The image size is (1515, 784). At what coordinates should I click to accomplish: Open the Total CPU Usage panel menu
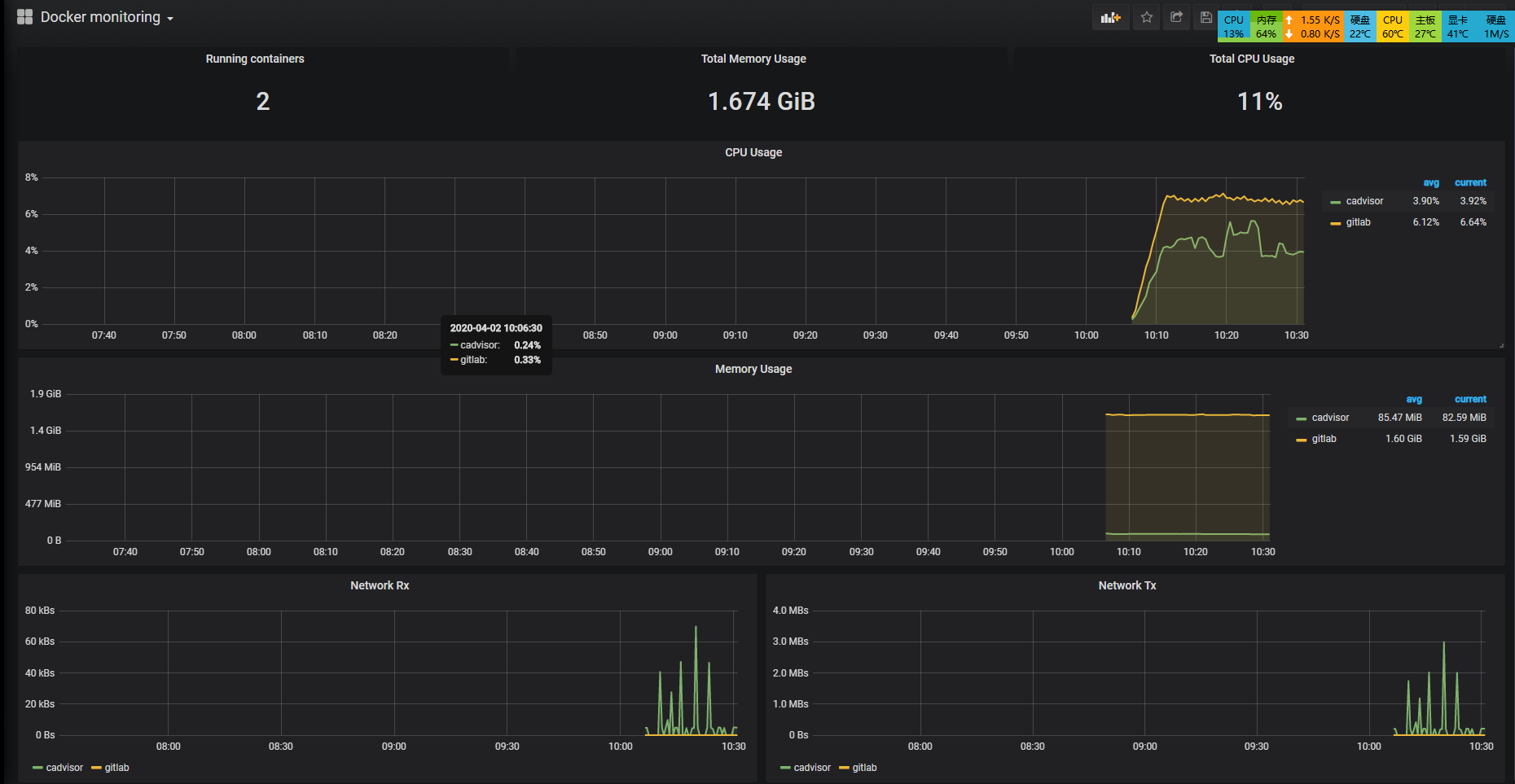1252,59
